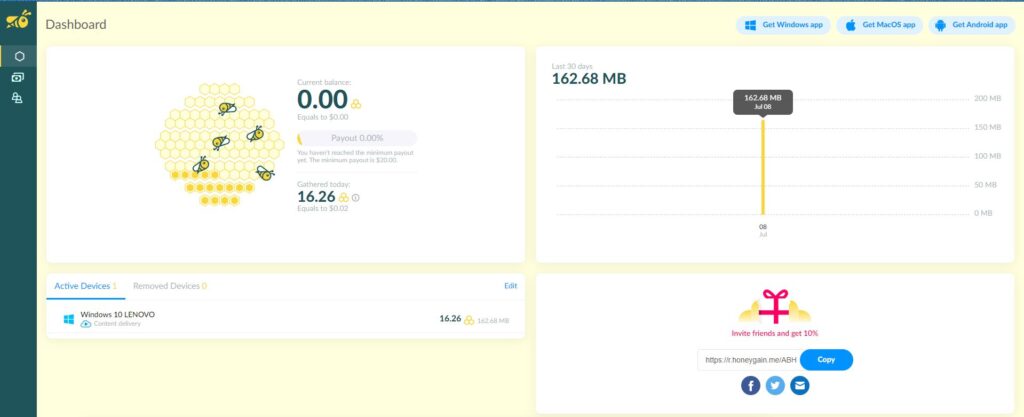Click the Dashboard page title

[76, 25]
